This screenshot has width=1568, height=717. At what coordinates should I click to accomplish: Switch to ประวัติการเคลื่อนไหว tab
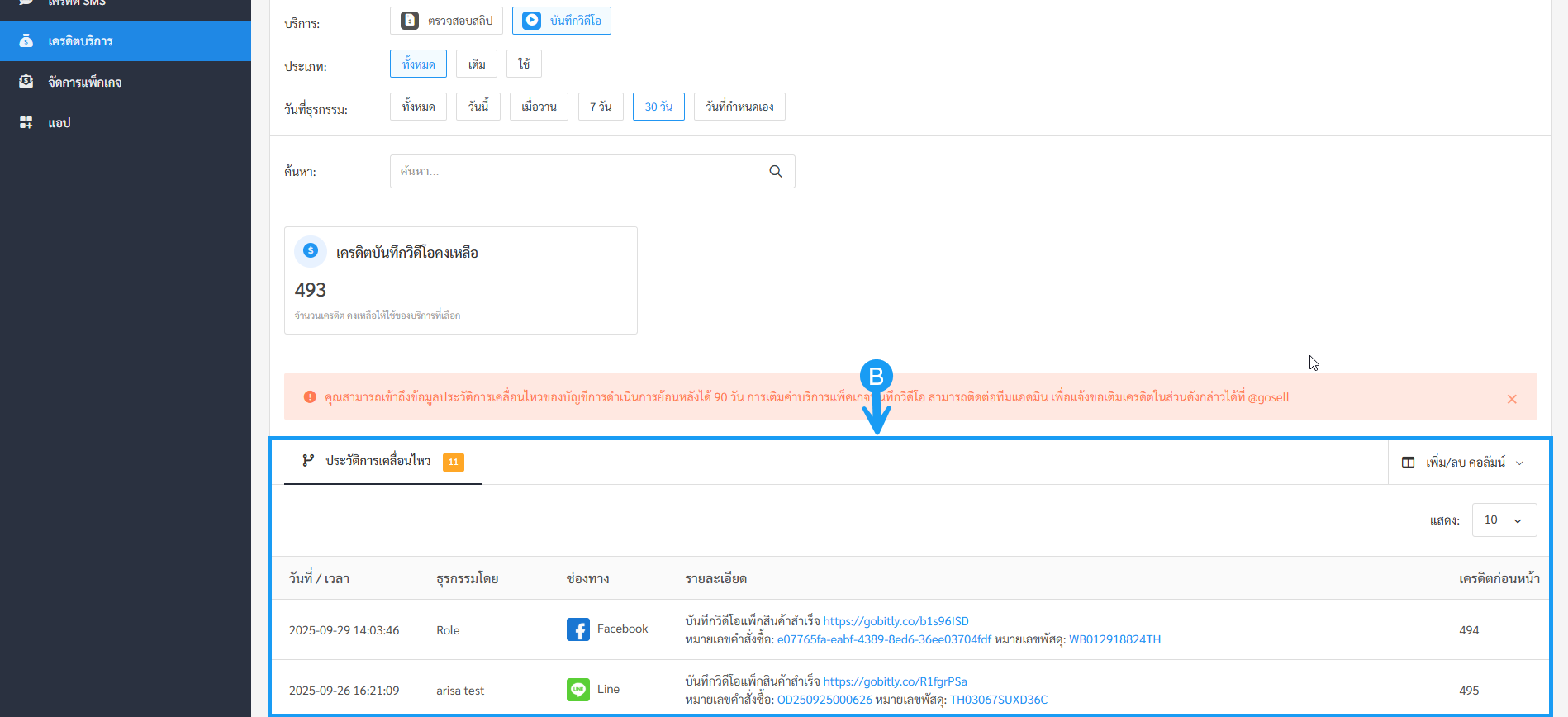pyautogui.click(x=378, y=461)
